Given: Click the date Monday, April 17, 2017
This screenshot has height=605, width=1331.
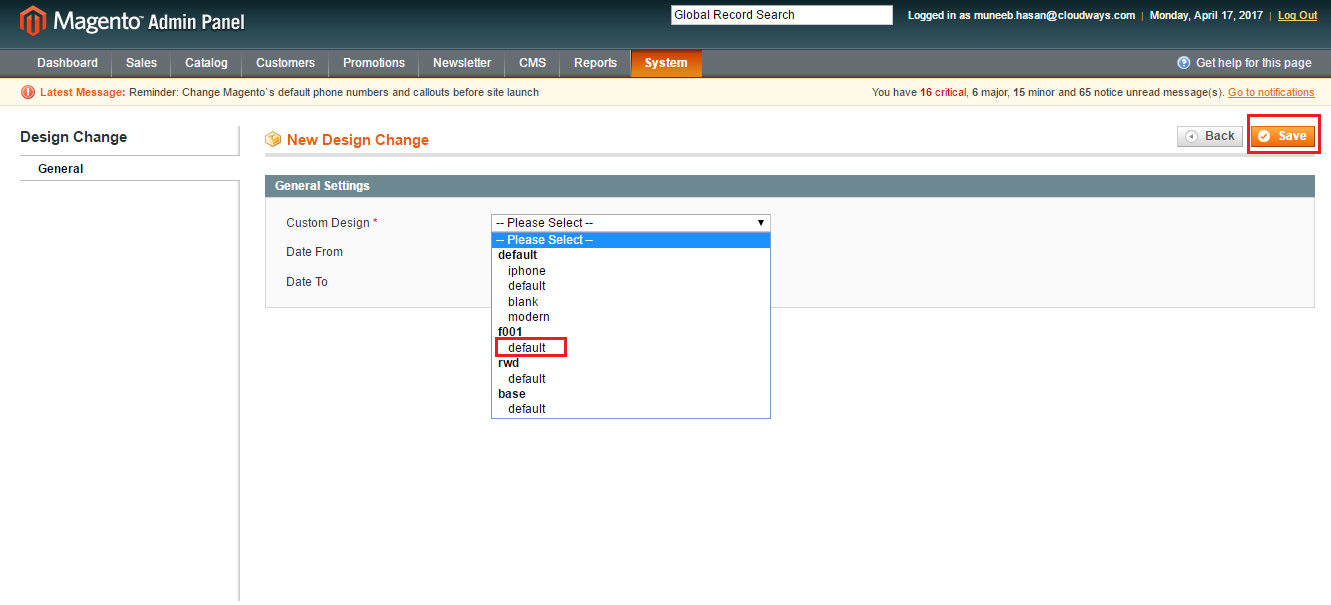Looking at the screenshot, I should 1206,15.
